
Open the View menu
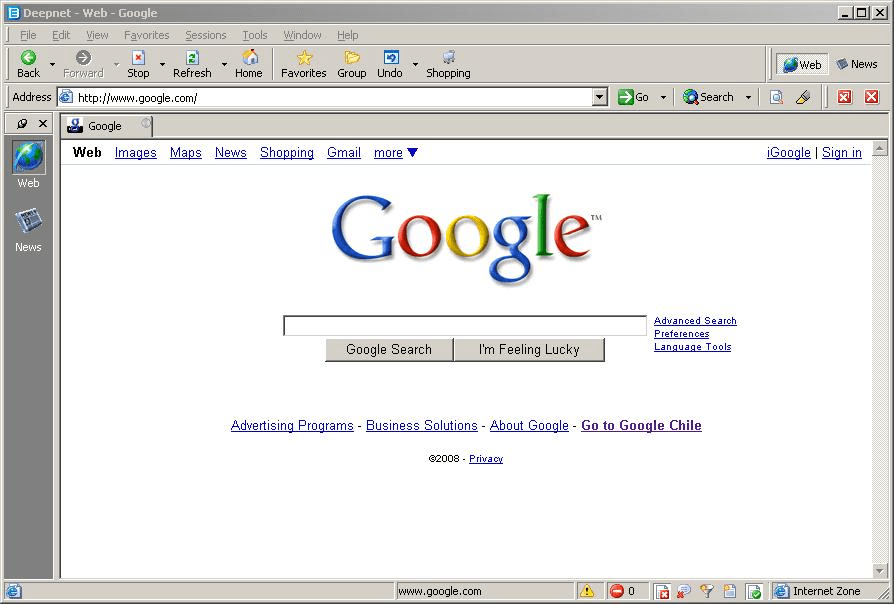point(97,35)
